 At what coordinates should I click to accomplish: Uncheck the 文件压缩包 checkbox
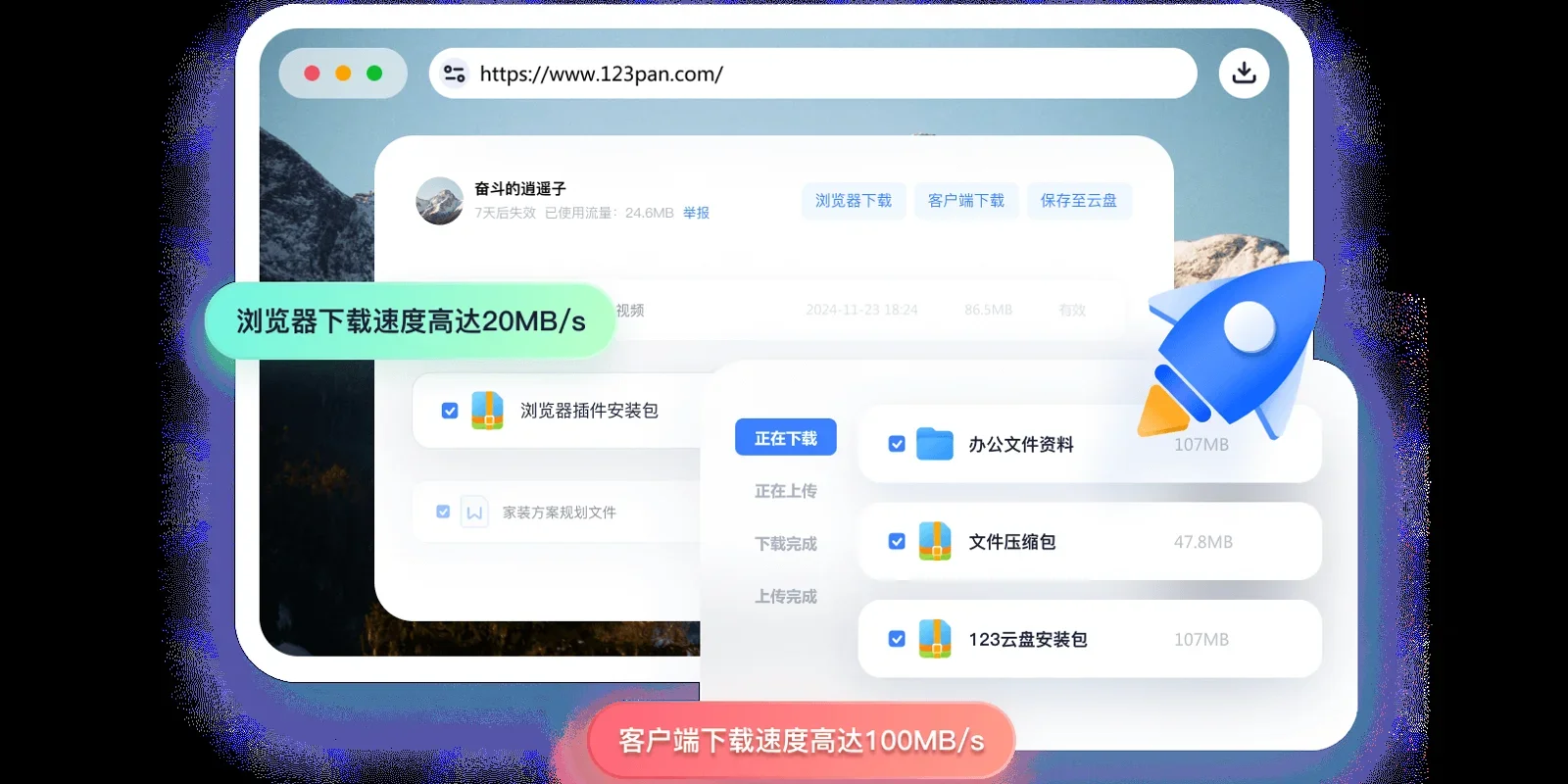pyautogui.click(x=897, y=541)
